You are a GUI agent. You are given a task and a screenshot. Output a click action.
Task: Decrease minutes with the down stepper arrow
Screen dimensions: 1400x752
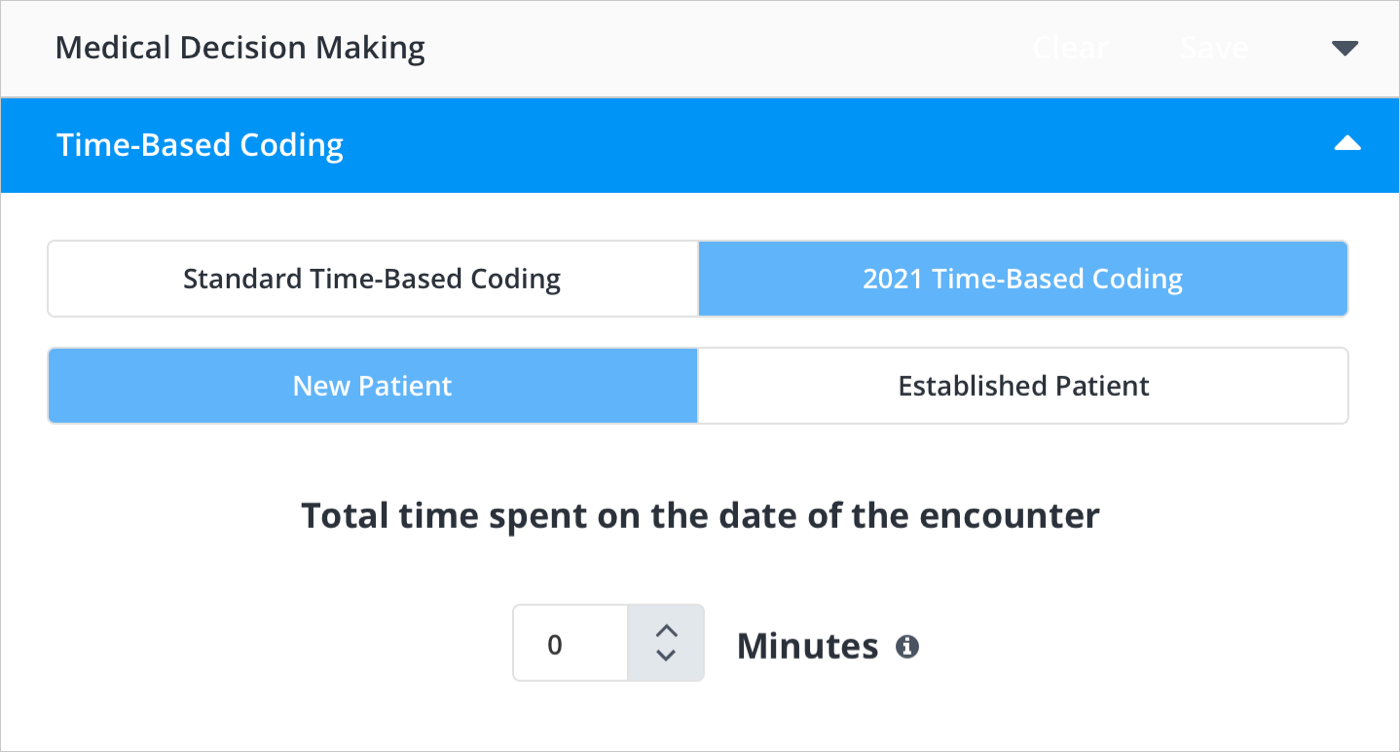(x=666, y=655)
